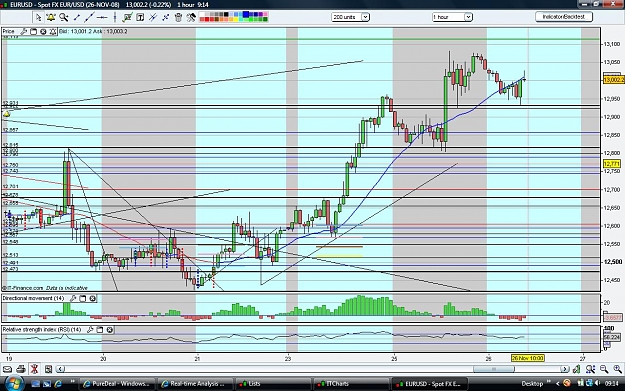The width and height of the screenshot is (625, 391).
Task: Click the scrollbar left arrow
Action: click(x=60, y=369)
